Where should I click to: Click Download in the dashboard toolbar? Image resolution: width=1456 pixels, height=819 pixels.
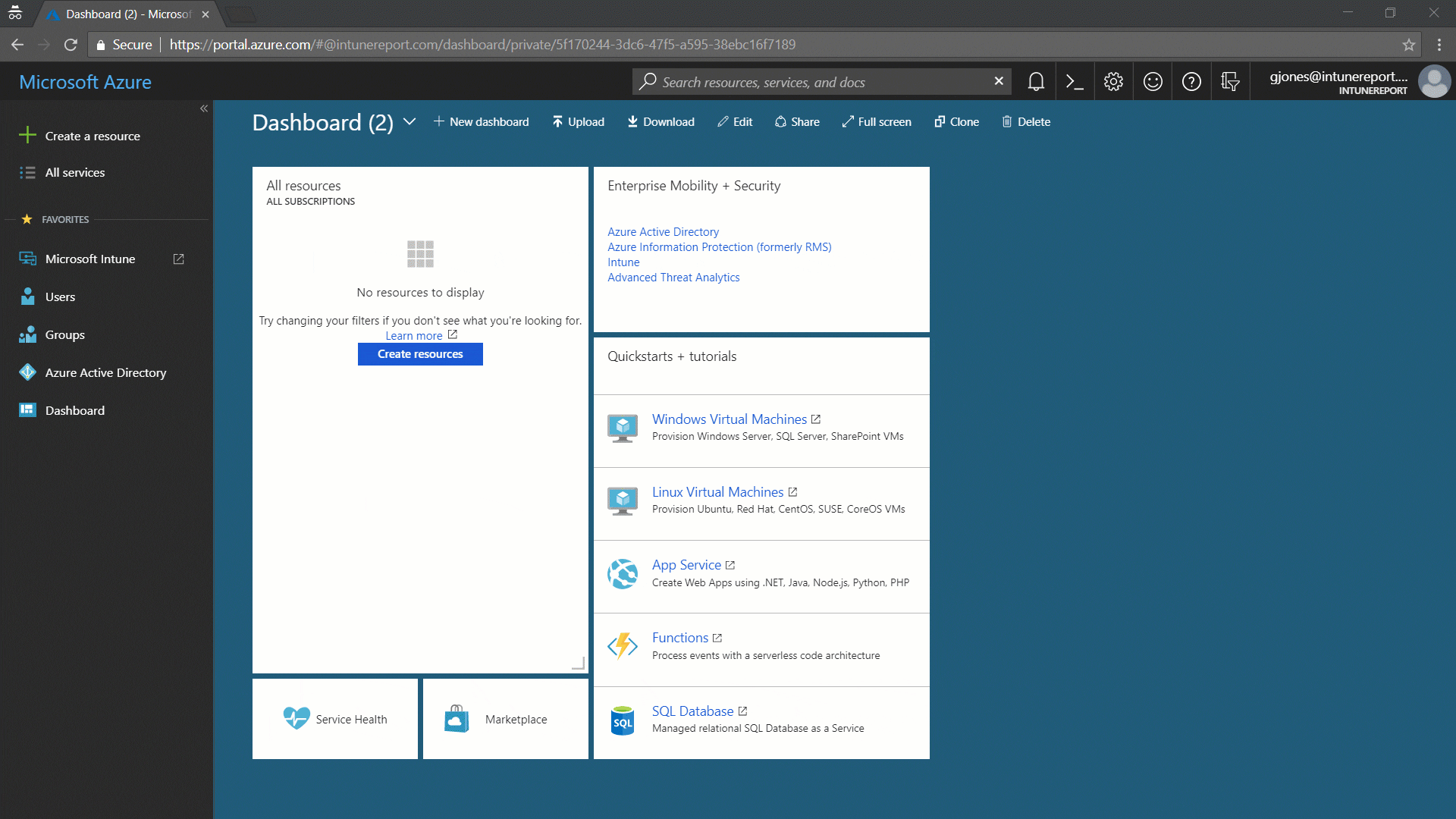click(x=661, y=121)
